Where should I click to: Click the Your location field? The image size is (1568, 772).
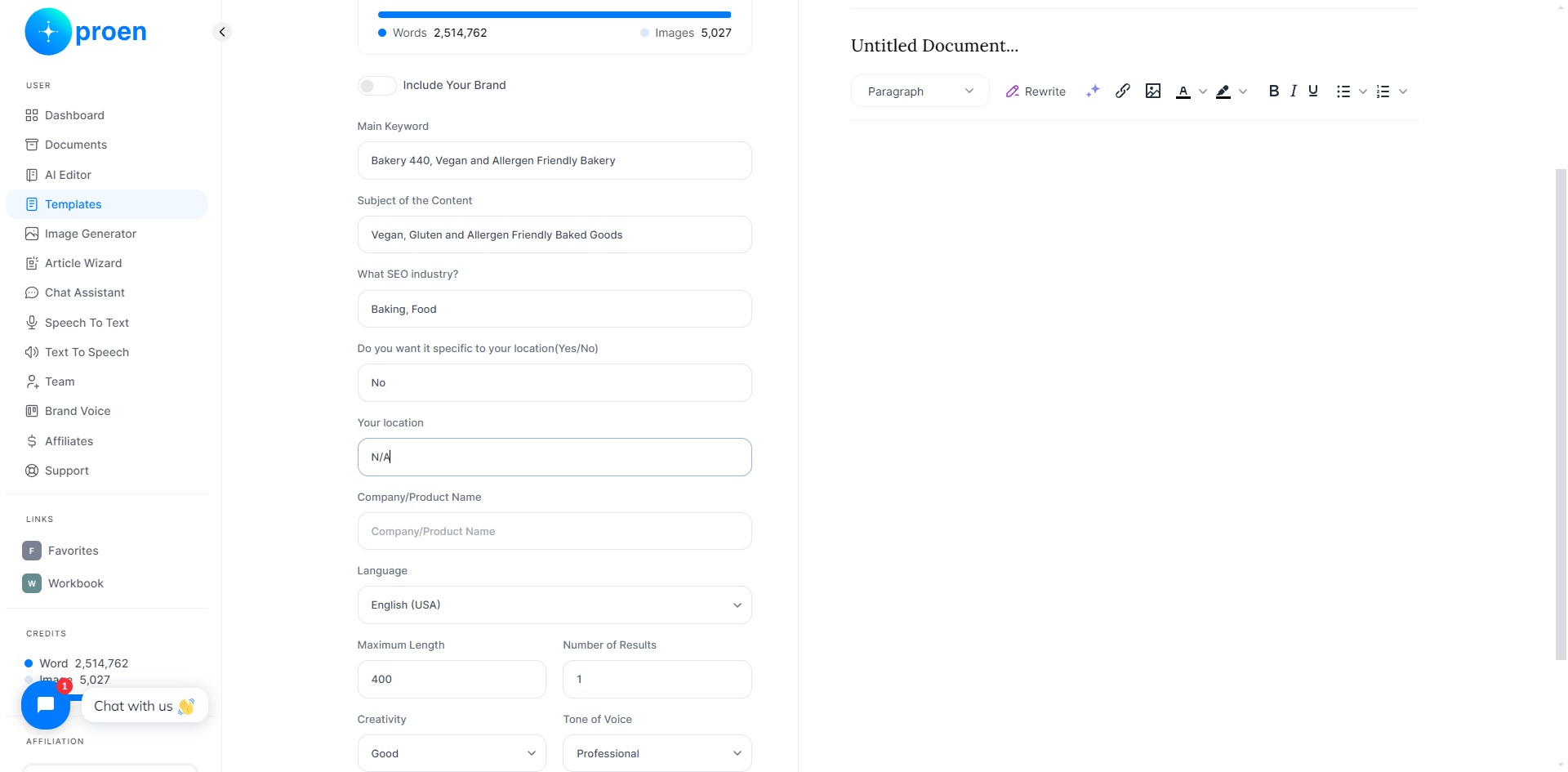(555, 457)
